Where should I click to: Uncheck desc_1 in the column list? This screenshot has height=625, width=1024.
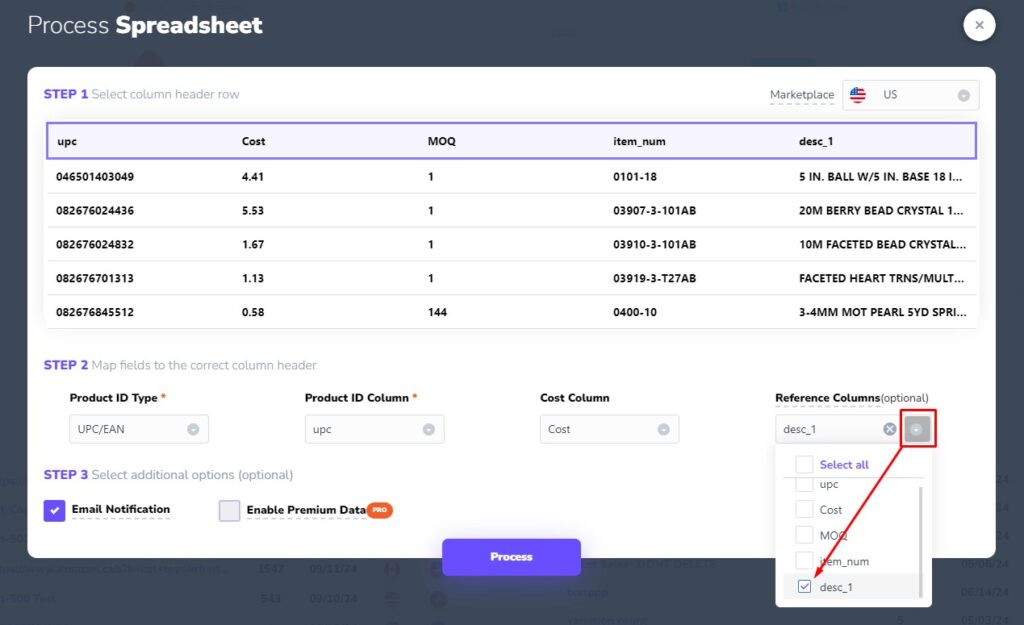803,586
